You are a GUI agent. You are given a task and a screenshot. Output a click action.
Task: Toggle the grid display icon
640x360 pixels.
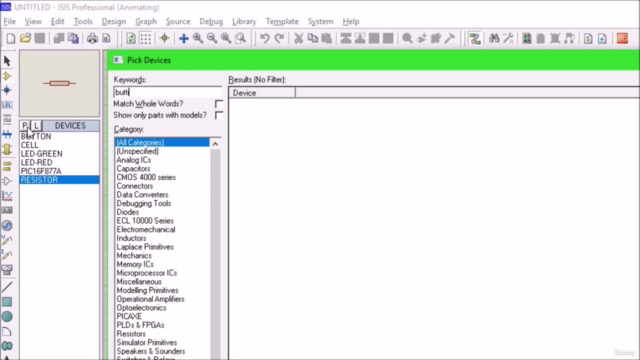[x=146, y=38]
